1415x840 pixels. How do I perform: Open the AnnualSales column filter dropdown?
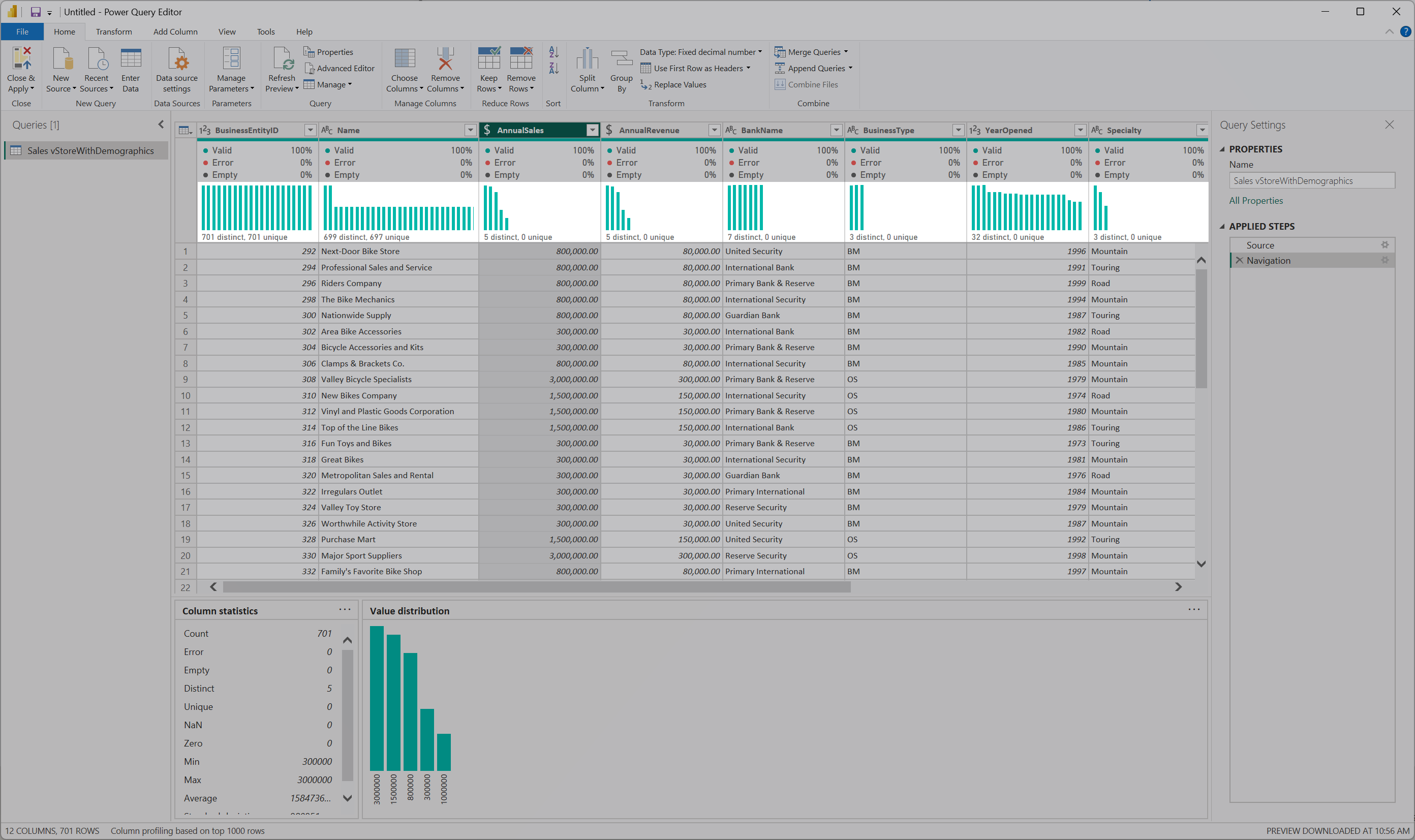click(592, 130)
